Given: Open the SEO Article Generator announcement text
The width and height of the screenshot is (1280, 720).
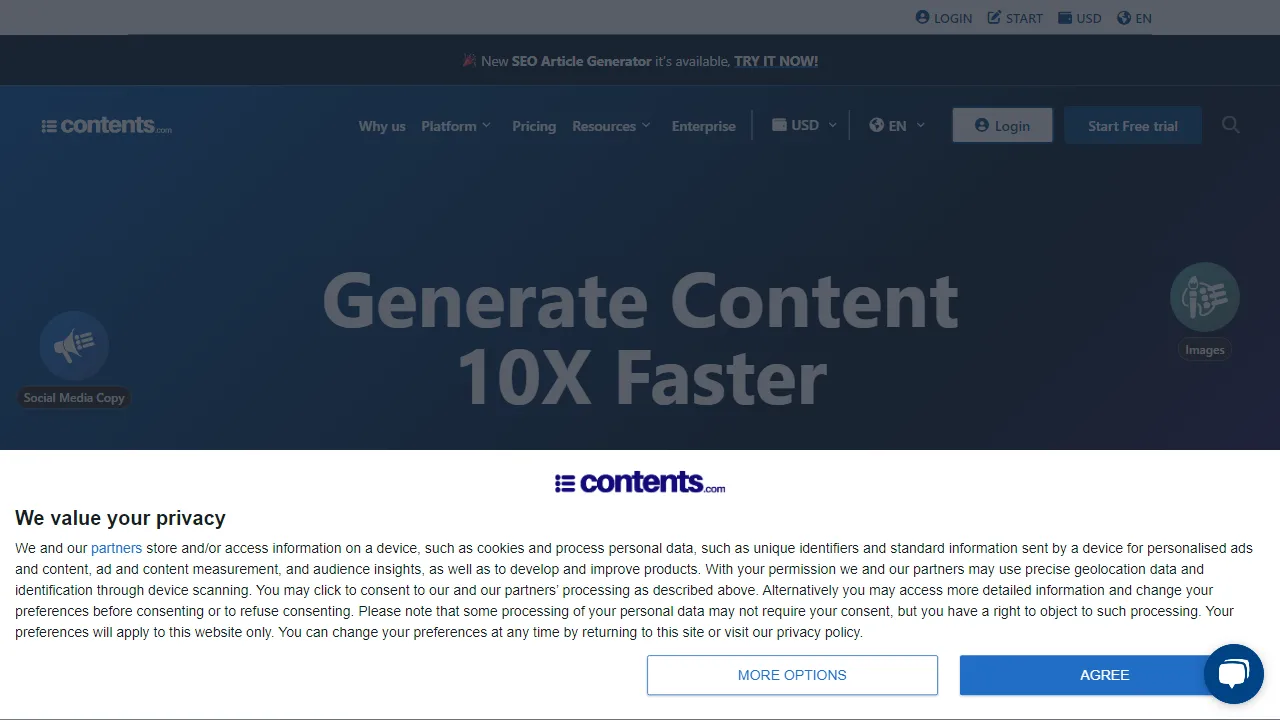Looking at the screenshot, I should click(x=581, y=61).
